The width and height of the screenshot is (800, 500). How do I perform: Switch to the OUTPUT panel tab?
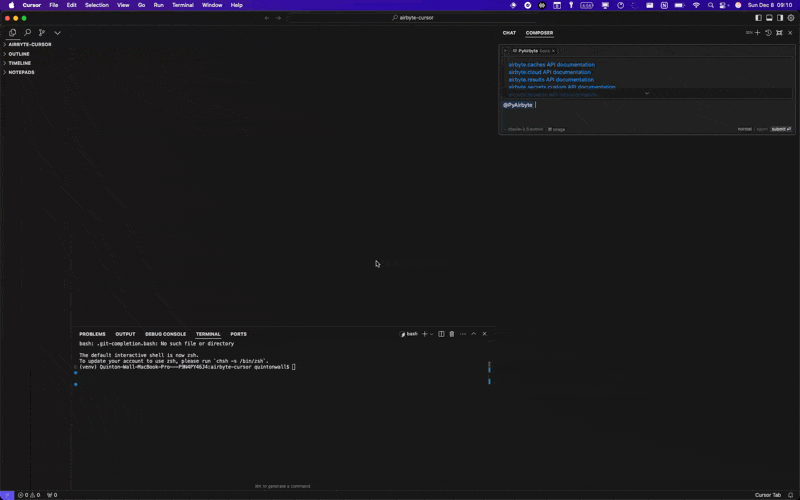(125, 334)
